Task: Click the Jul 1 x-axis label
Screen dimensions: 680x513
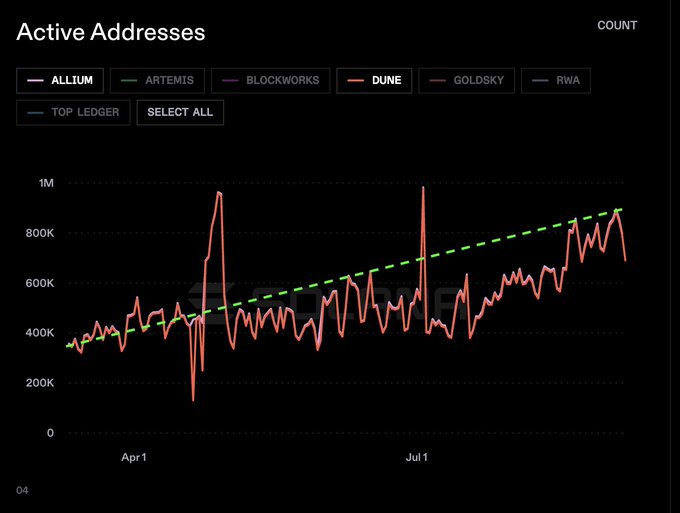Action: 417,457
